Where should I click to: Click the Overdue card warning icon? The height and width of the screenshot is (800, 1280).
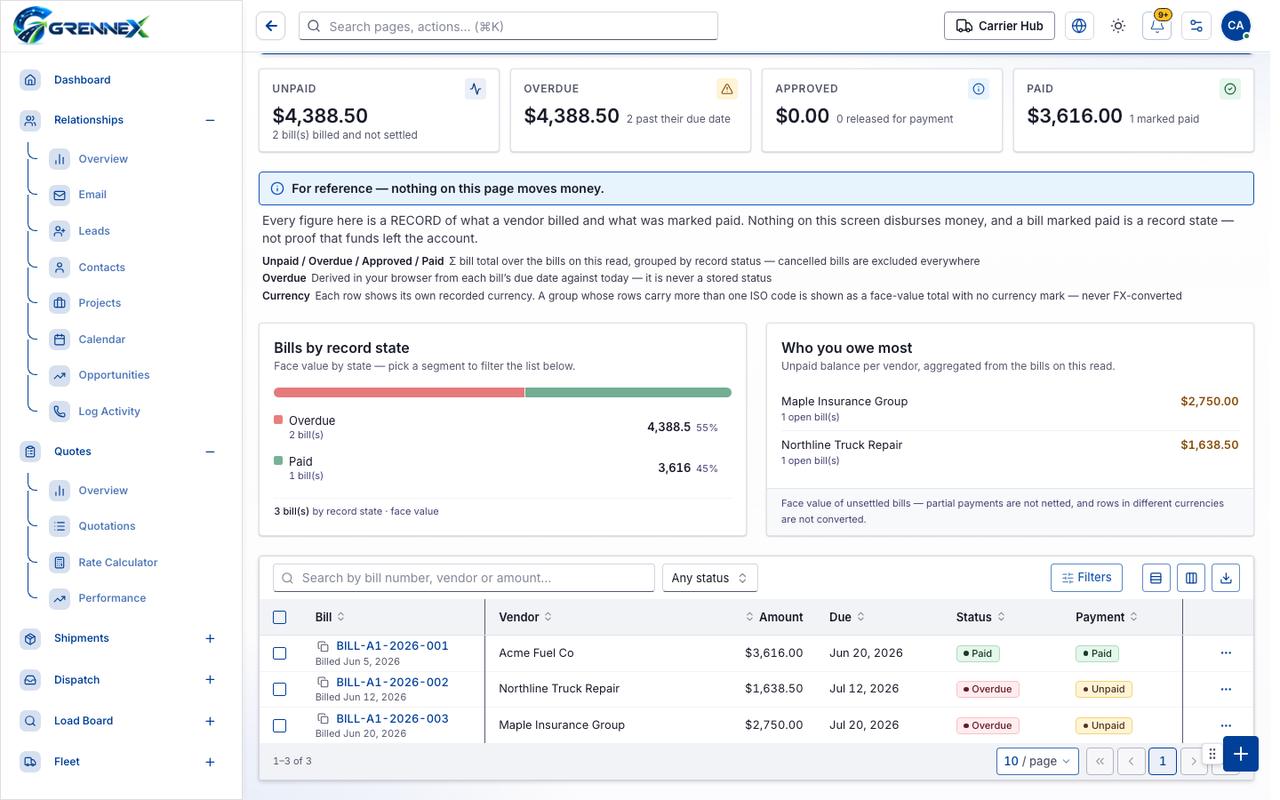pos(727,89)
